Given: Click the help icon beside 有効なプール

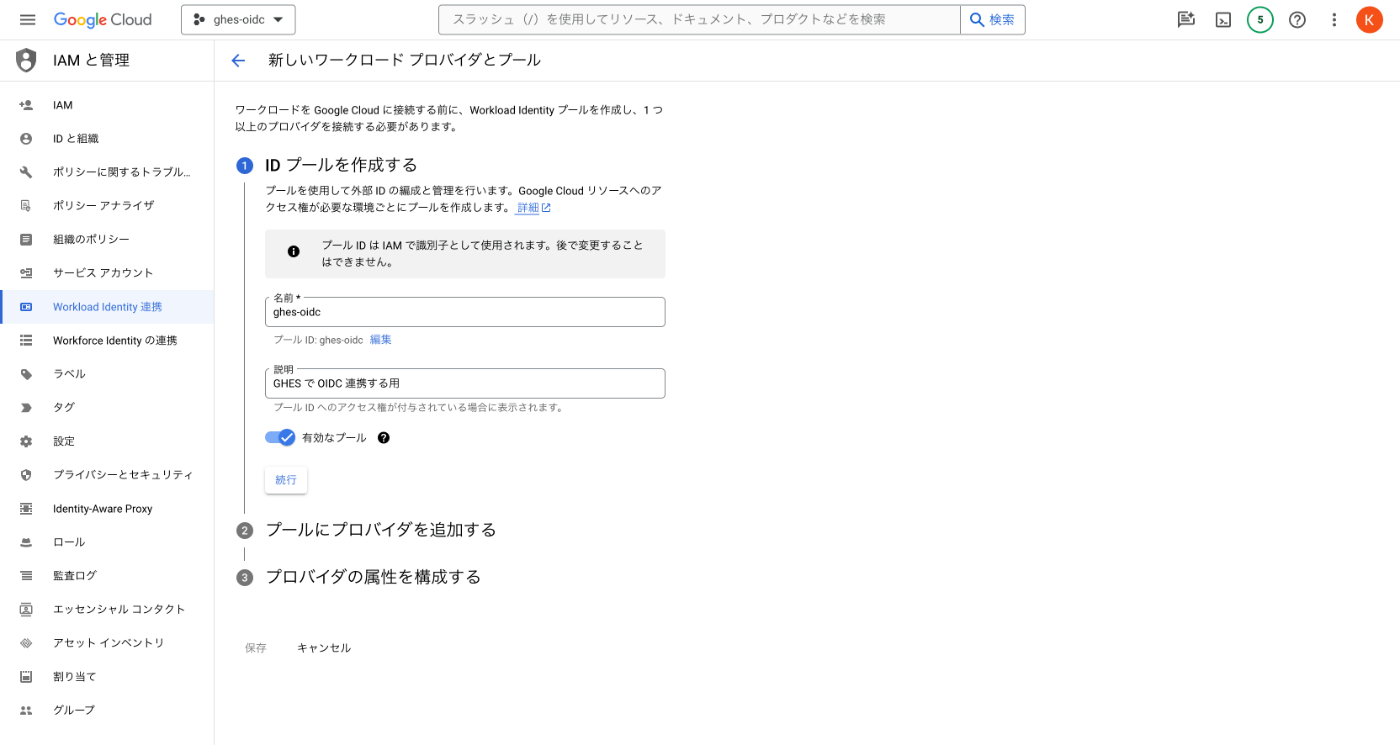Looking at the screenshot, I should pyautogui.click(x=383, y=438).
